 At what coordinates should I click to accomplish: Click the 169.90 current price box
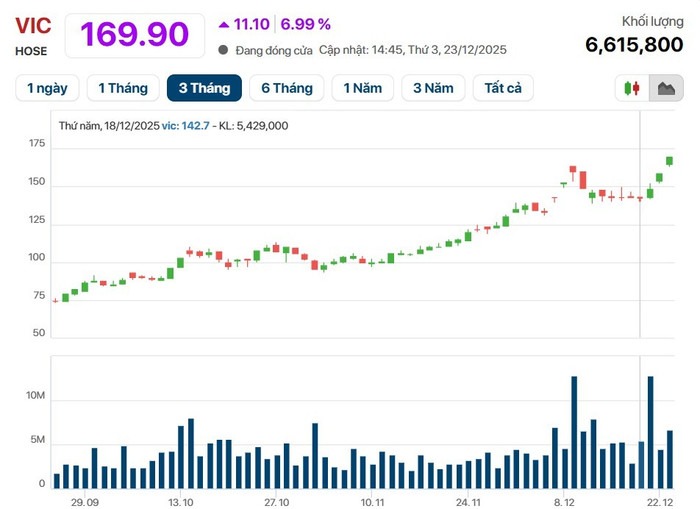coord(135,34)
